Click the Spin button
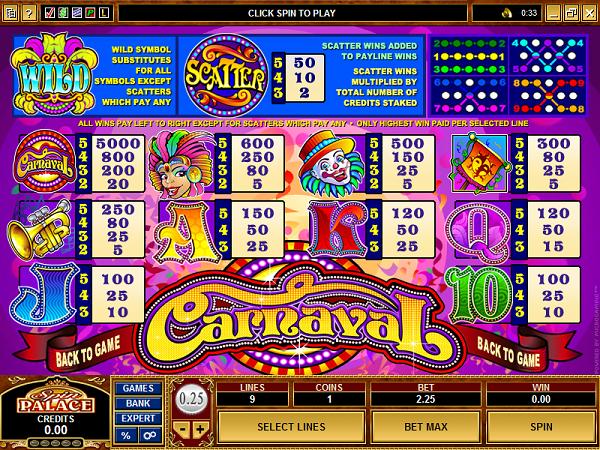This screenshot has width=600, height=450. (x=541, y=427)
